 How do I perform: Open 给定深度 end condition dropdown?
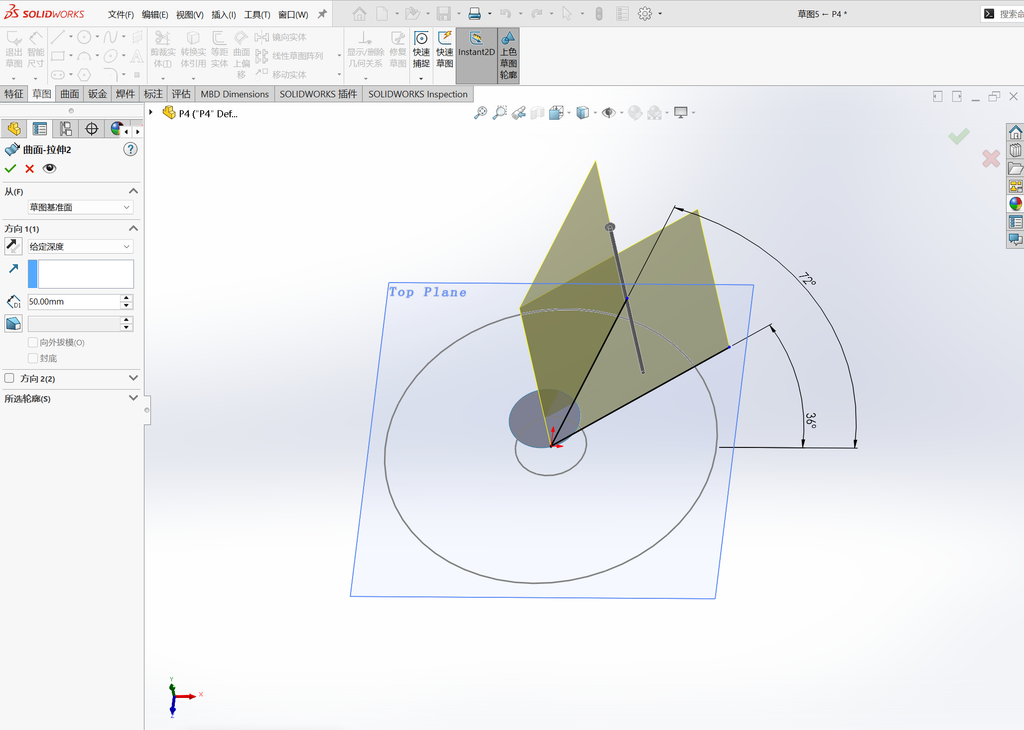80,246
